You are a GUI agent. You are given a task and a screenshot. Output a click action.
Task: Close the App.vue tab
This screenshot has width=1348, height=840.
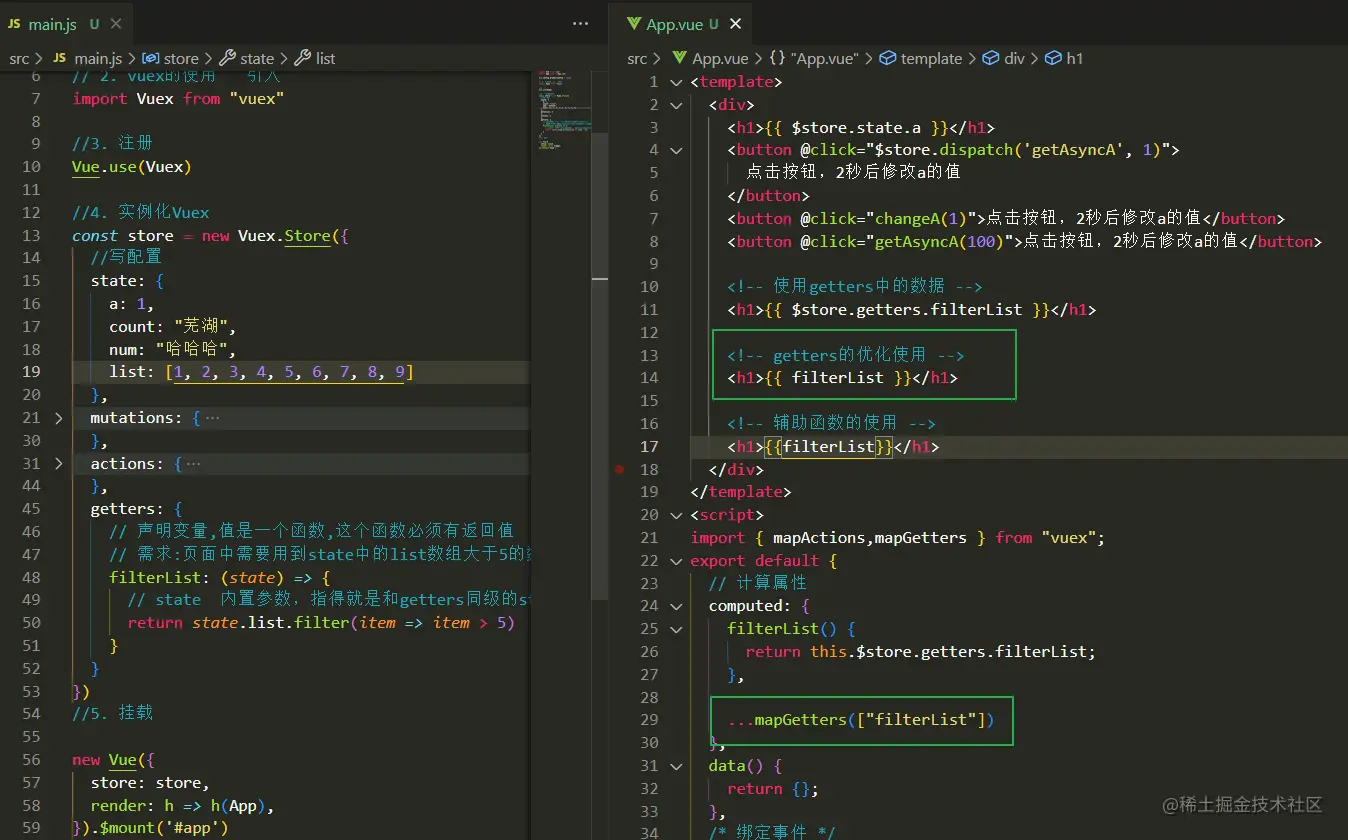pos(736,24)
